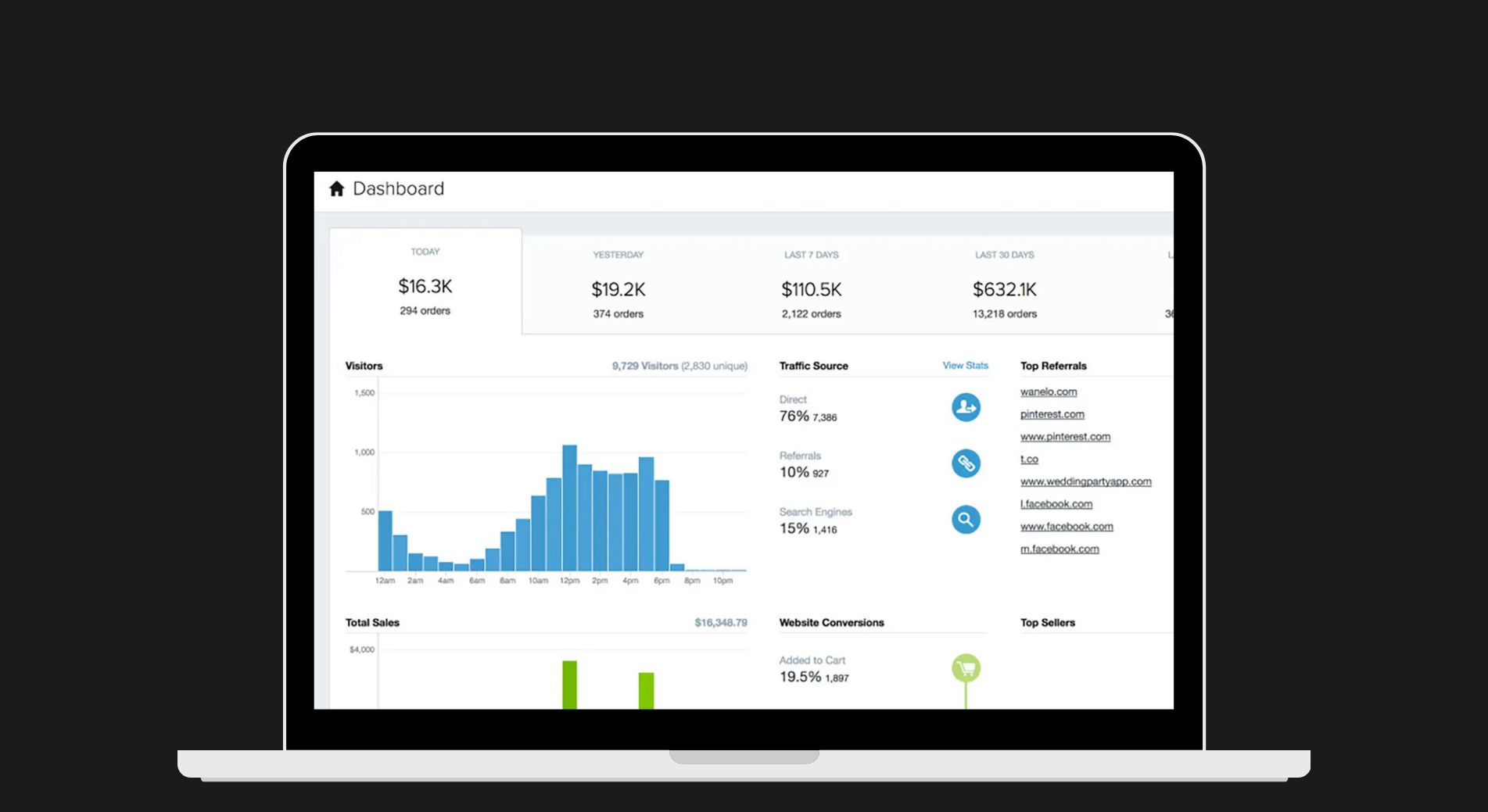Screen dimensions: 1488x812
Task: Click the $16,348.79 total sales amount
Action: click(x=721, y=623)
